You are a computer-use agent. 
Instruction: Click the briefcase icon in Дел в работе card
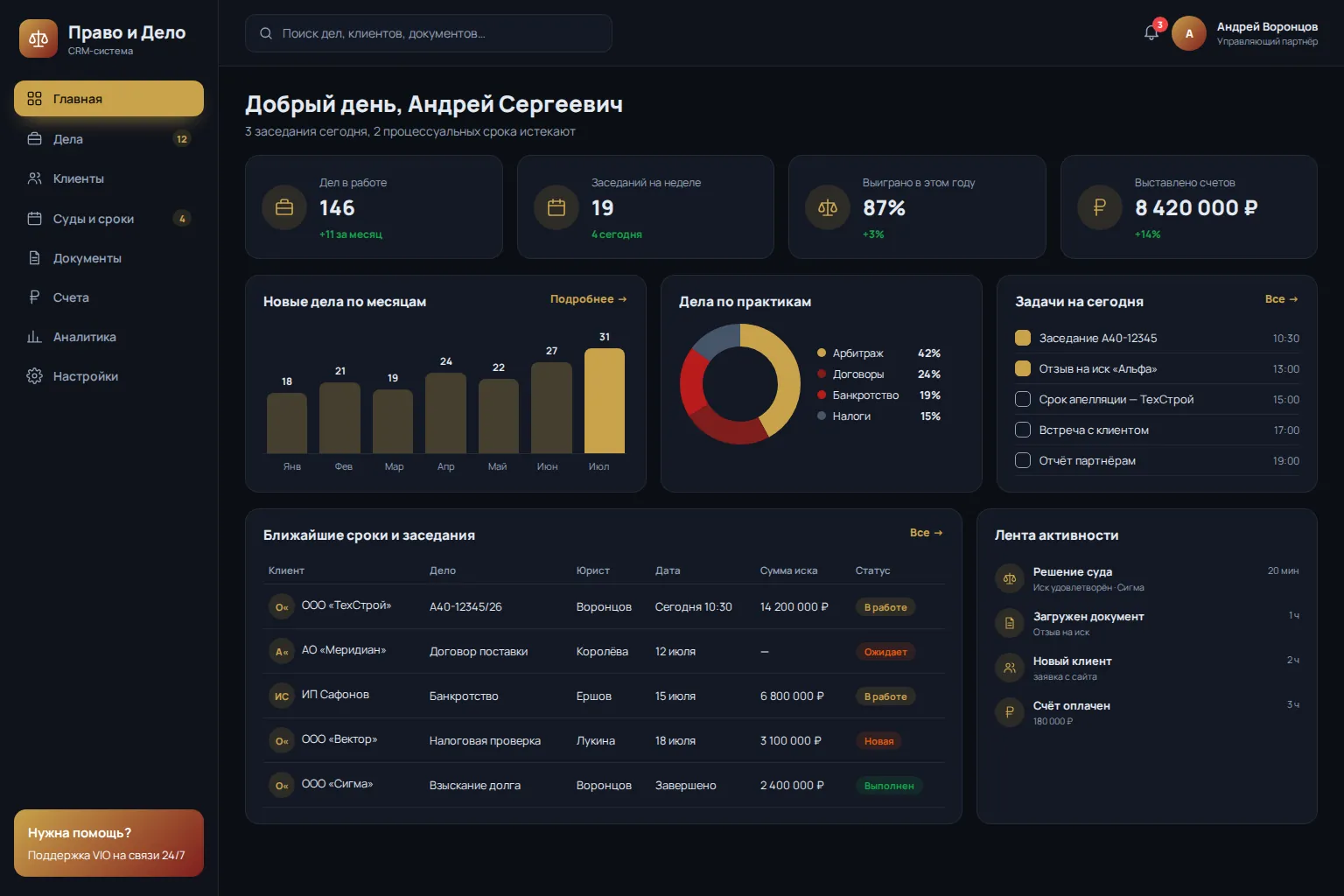[x=284, y=207]
